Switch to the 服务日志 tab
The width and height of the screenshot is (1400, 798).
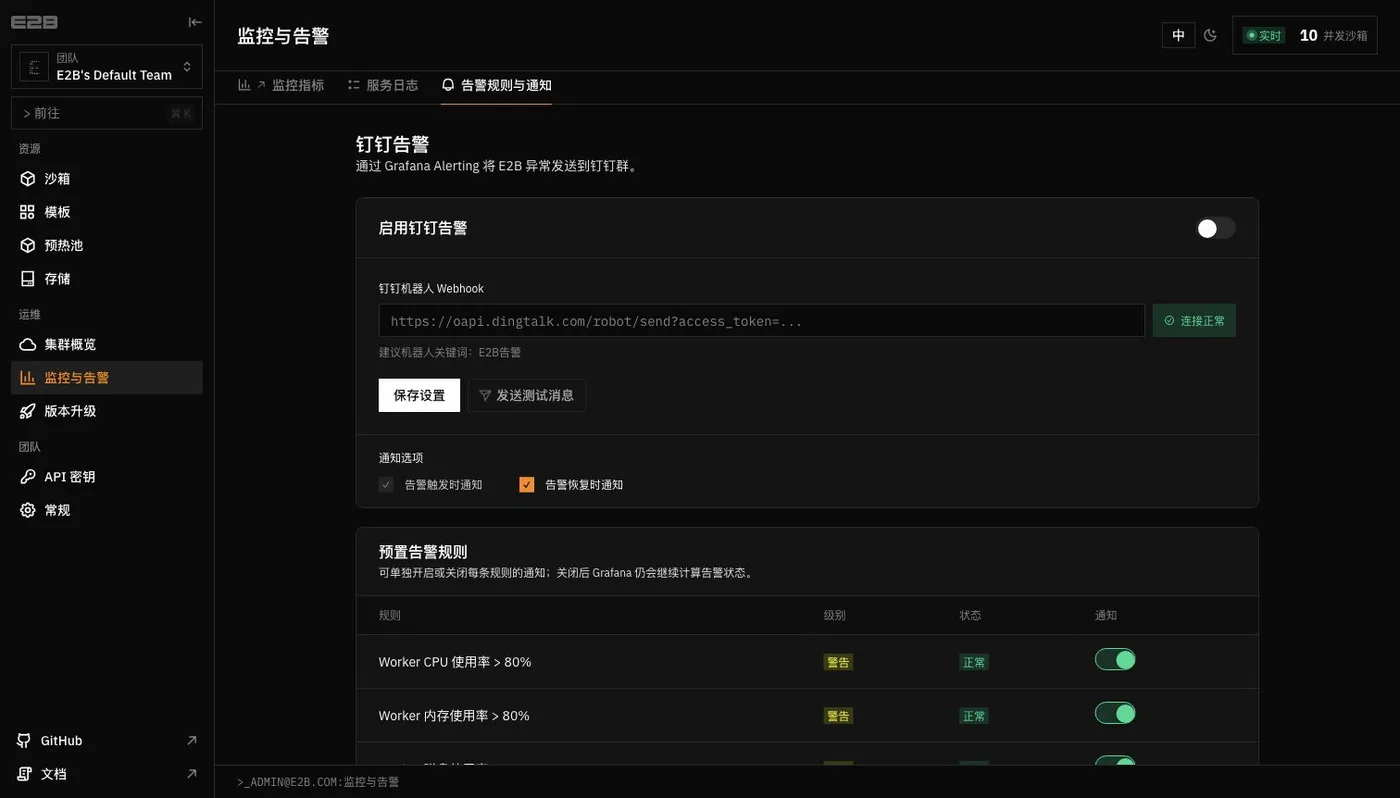[383, 85]
